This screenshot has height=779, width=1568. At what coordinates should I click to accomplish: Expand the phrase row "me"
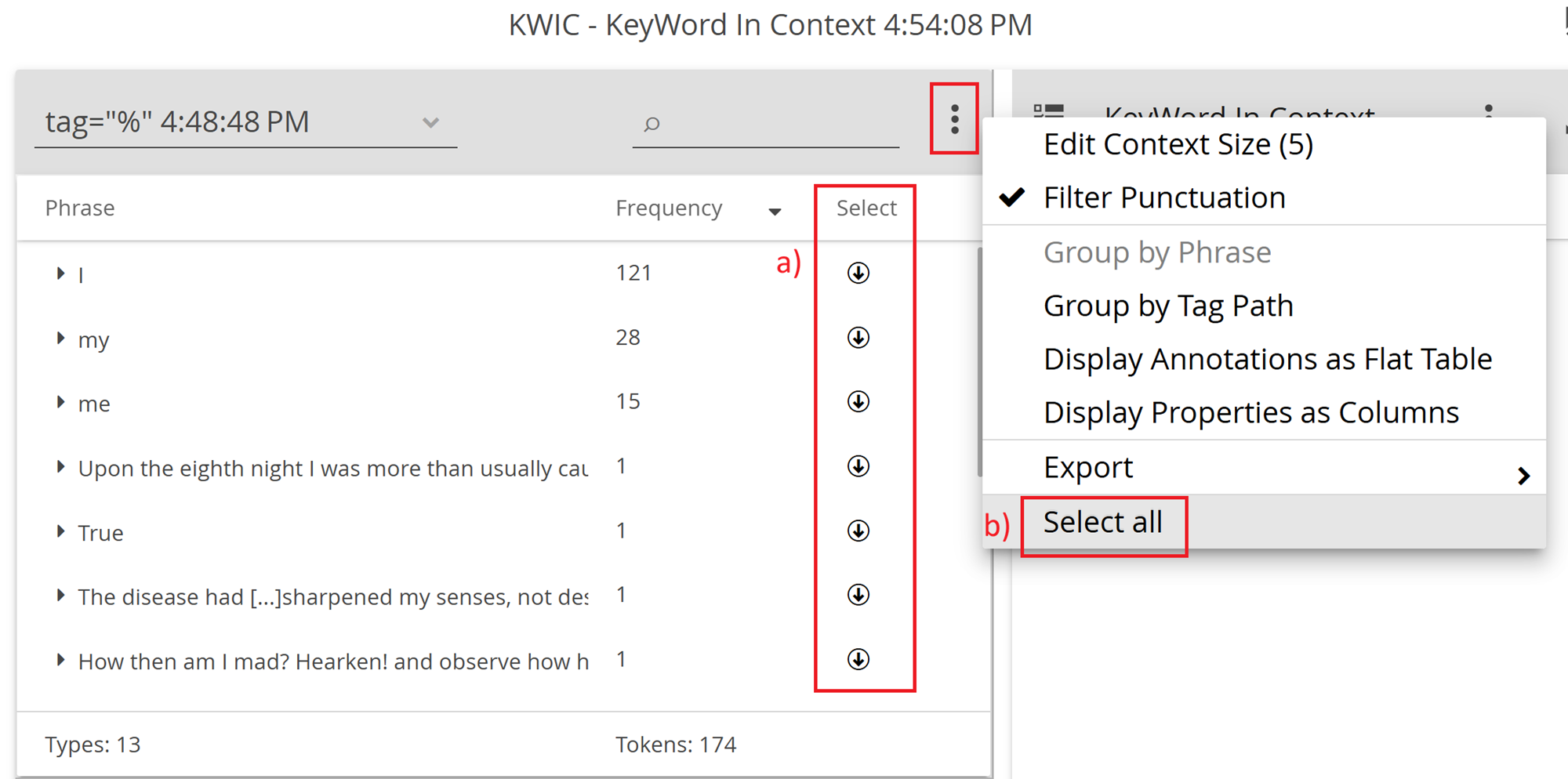coord(61,402)
